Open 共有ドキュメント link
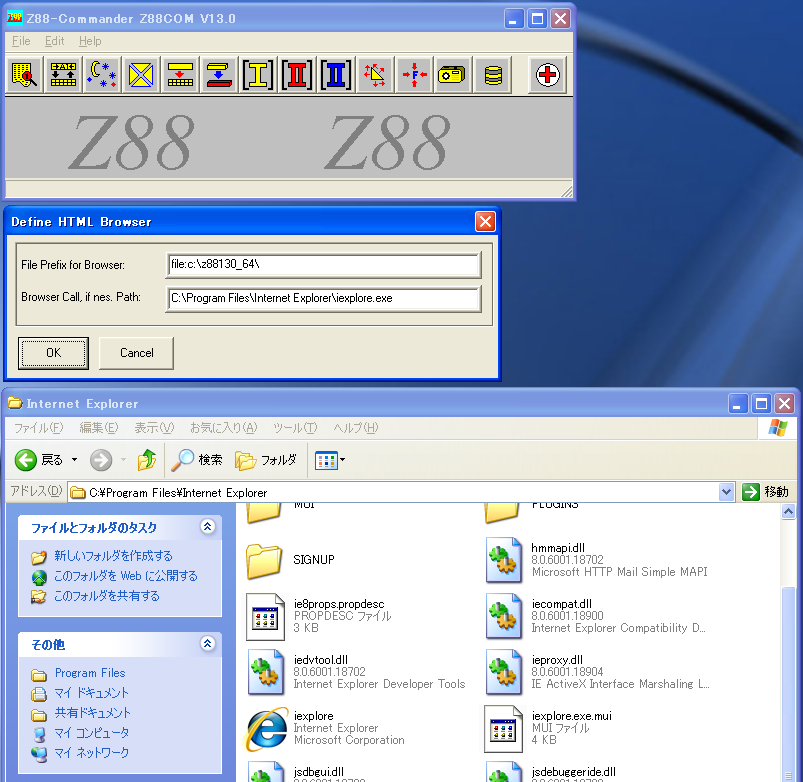This screenshot has width=803, height=782. [92, 713]
